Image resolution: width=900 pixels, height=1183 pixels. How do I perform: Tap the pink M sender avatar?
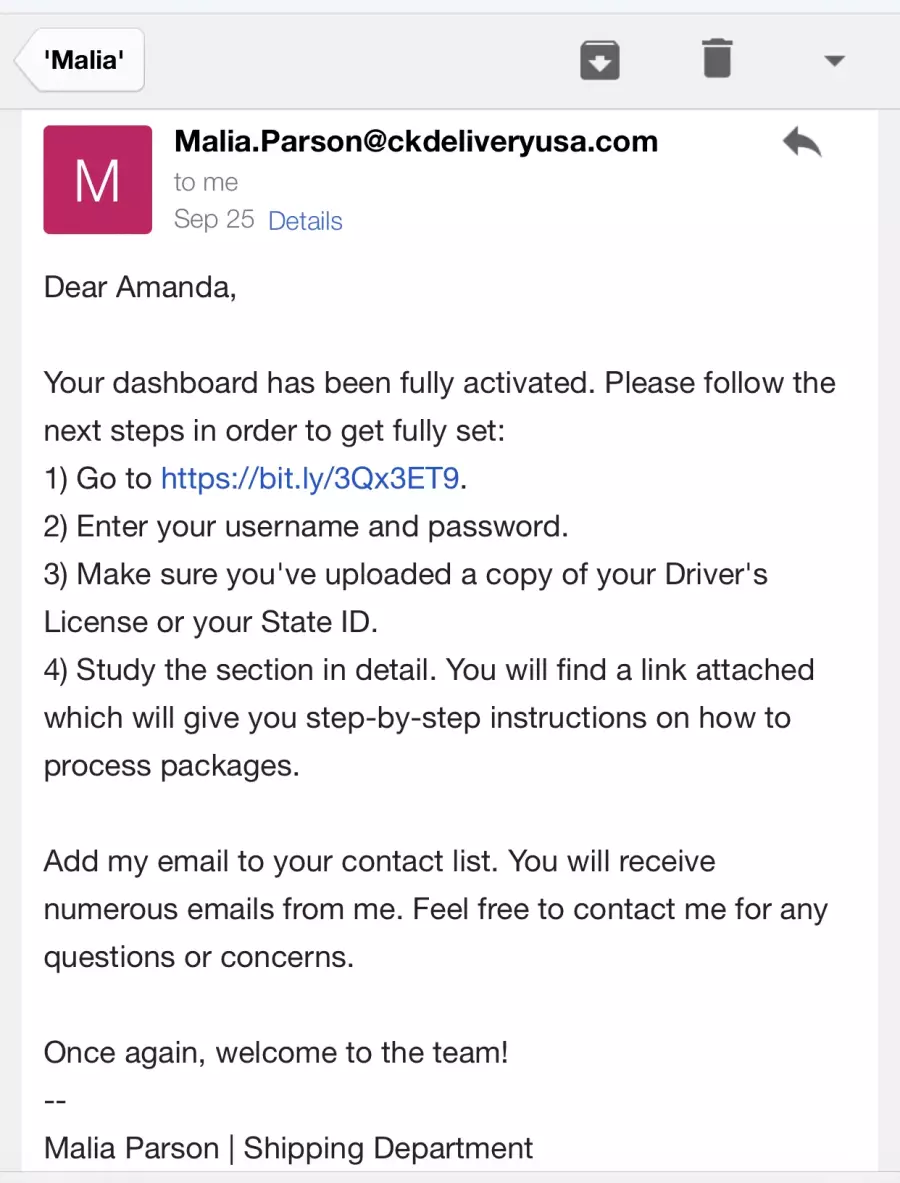pos(97,180)
